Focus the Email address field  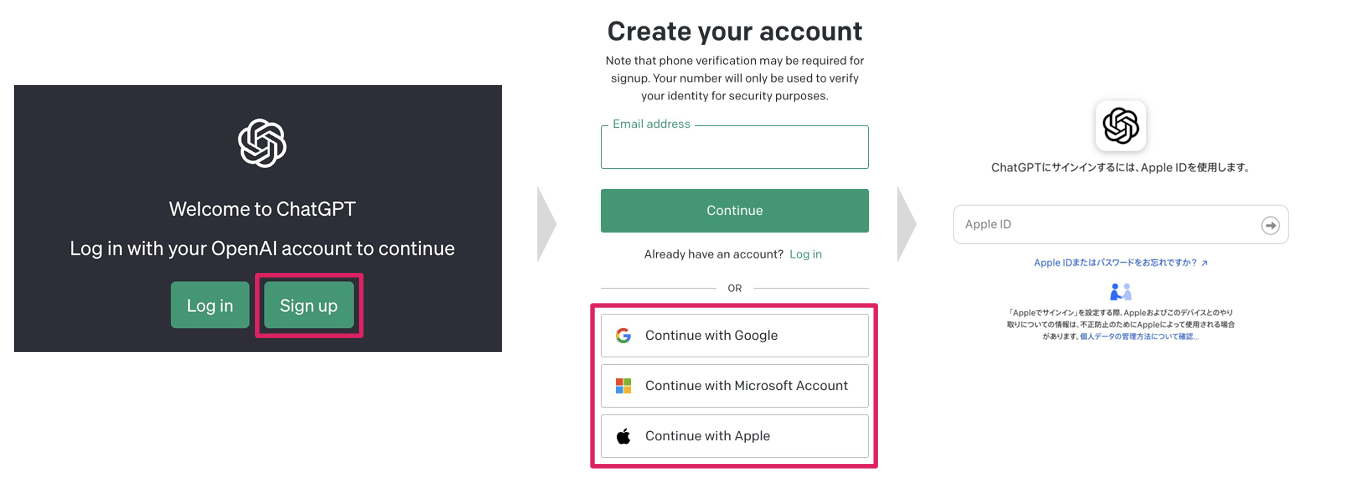[734, 150]
